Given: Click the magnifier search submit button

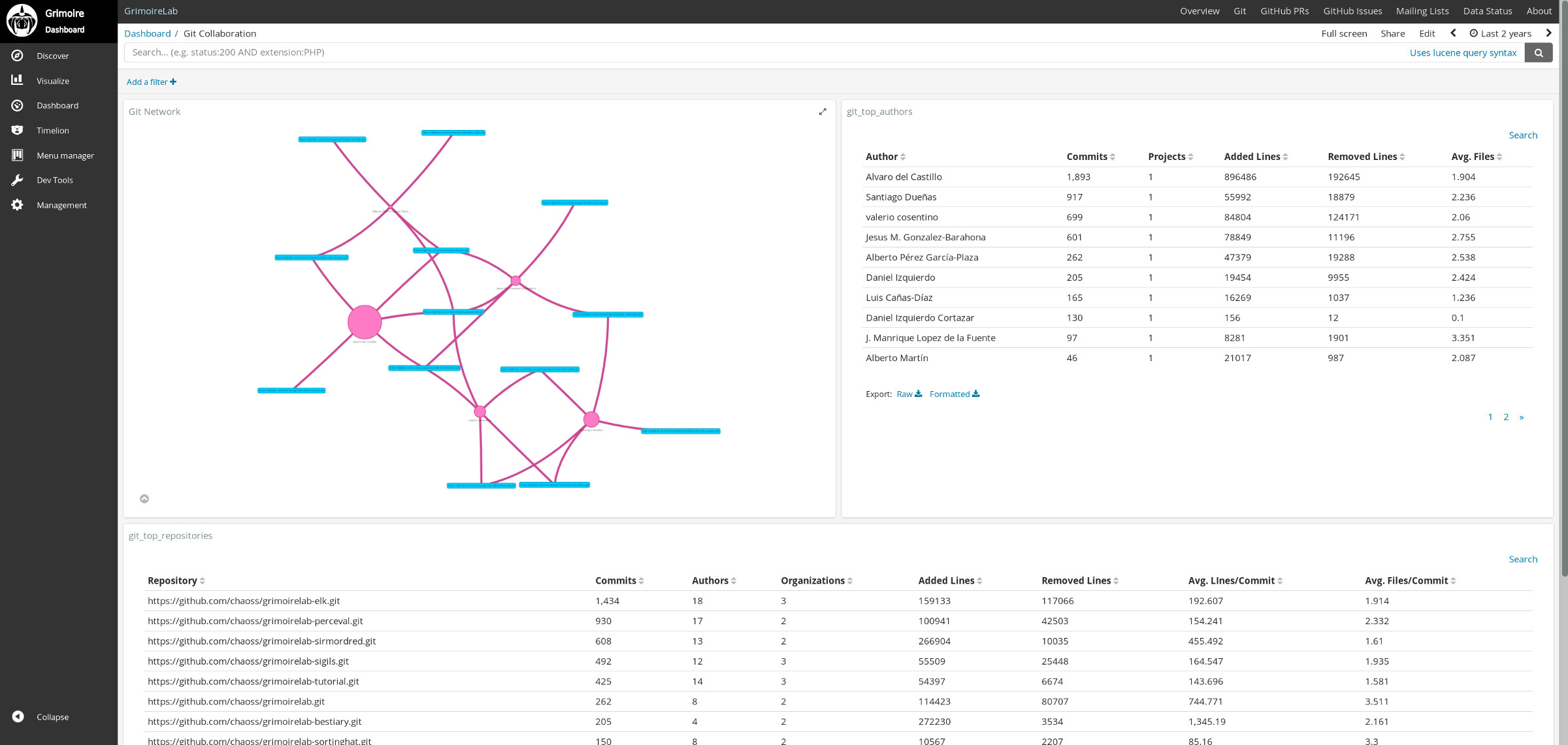Looking at the screenshot, I should tap(1538, 53).
